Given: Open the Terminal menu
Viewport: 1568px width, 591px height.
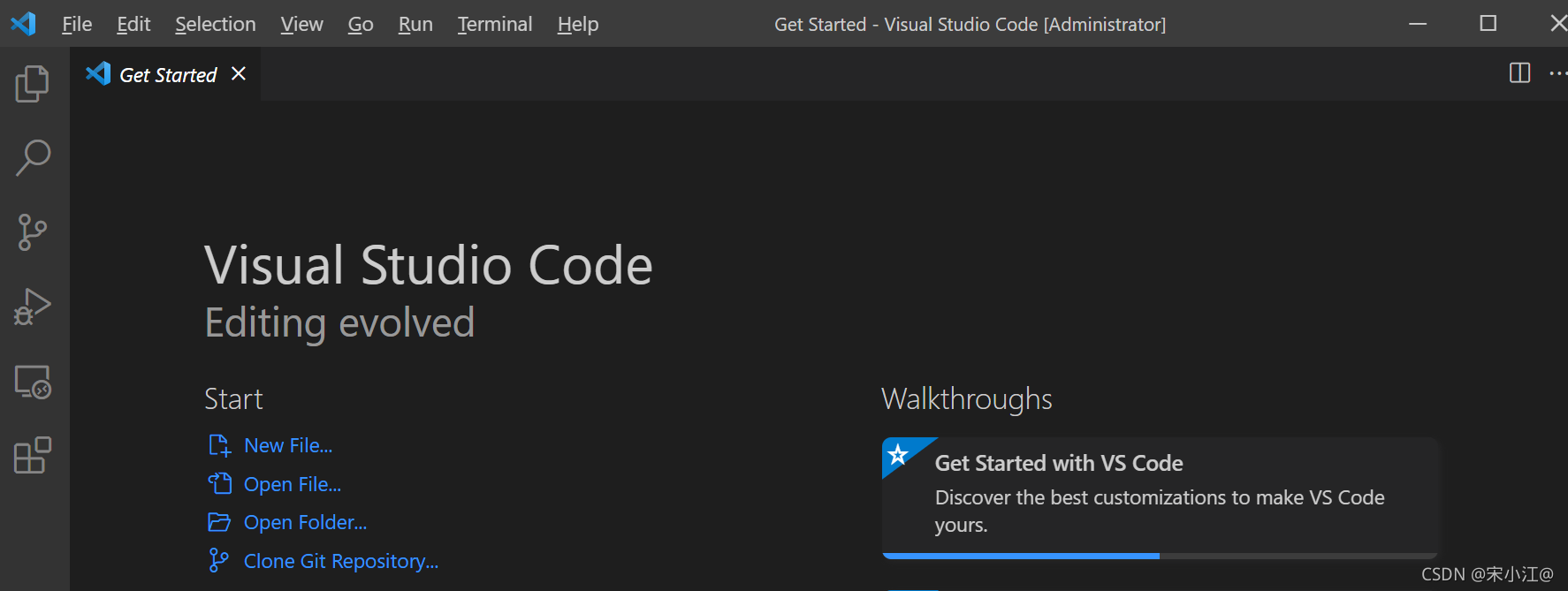Looking at the screenshot, I should pyautogui.click(x=495, y=24).
